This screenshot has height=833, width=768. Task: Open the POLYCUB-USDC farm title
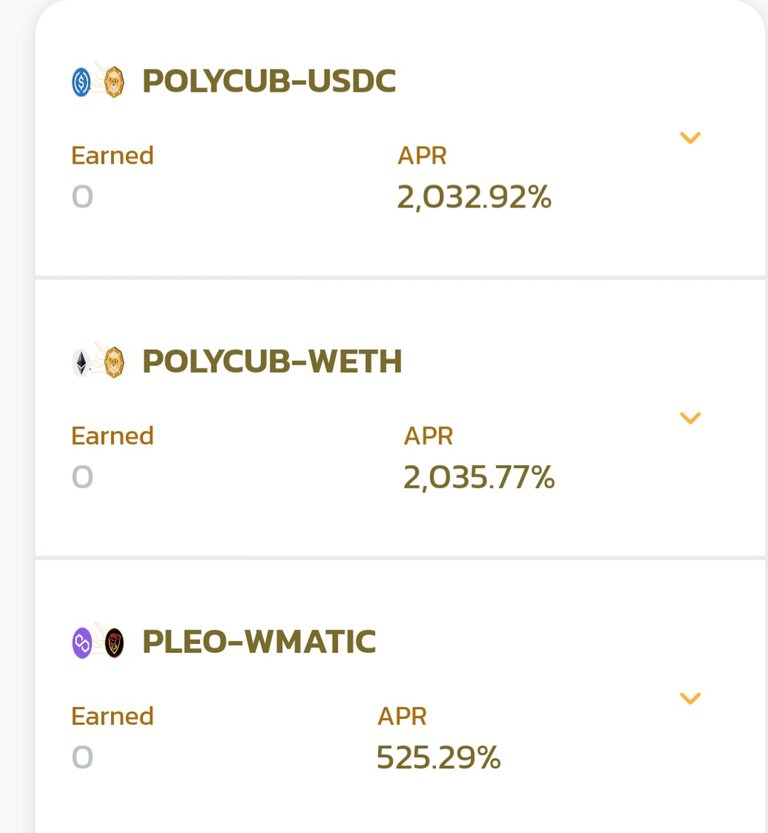[269, 81]
